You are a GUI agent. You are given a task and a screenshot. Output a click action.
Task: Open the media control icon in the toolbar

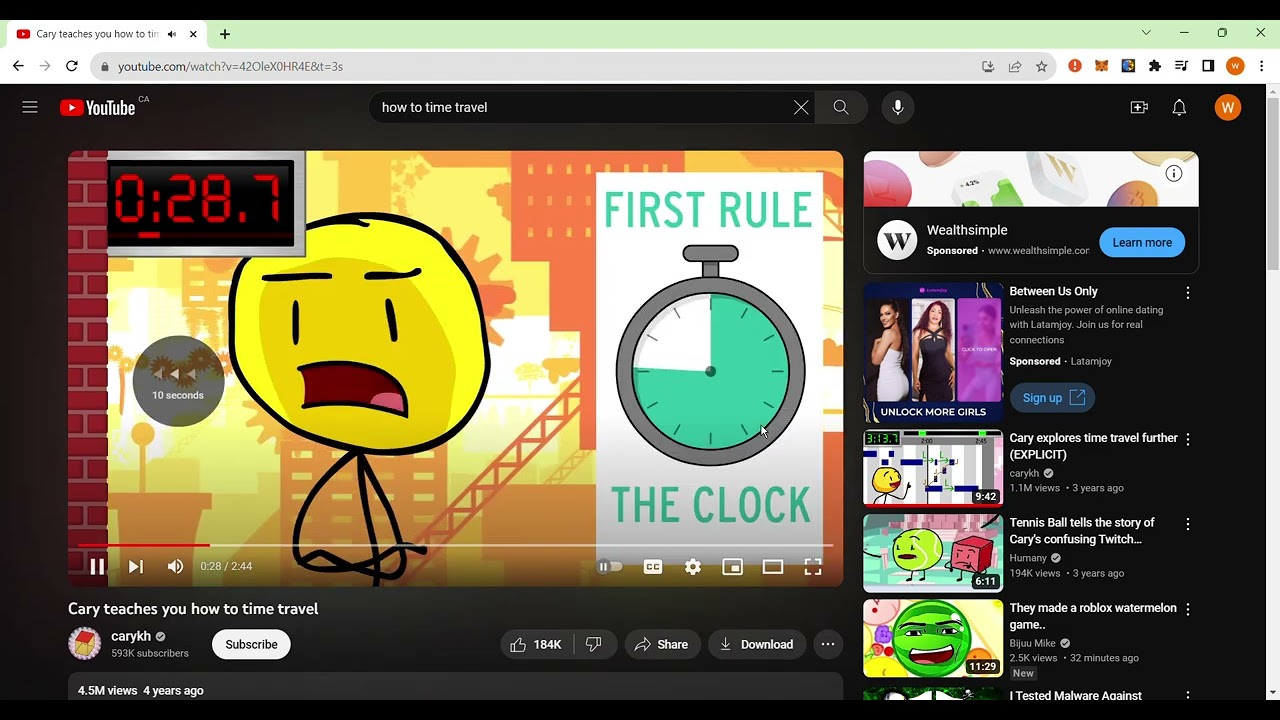[x=1181, y=66]
